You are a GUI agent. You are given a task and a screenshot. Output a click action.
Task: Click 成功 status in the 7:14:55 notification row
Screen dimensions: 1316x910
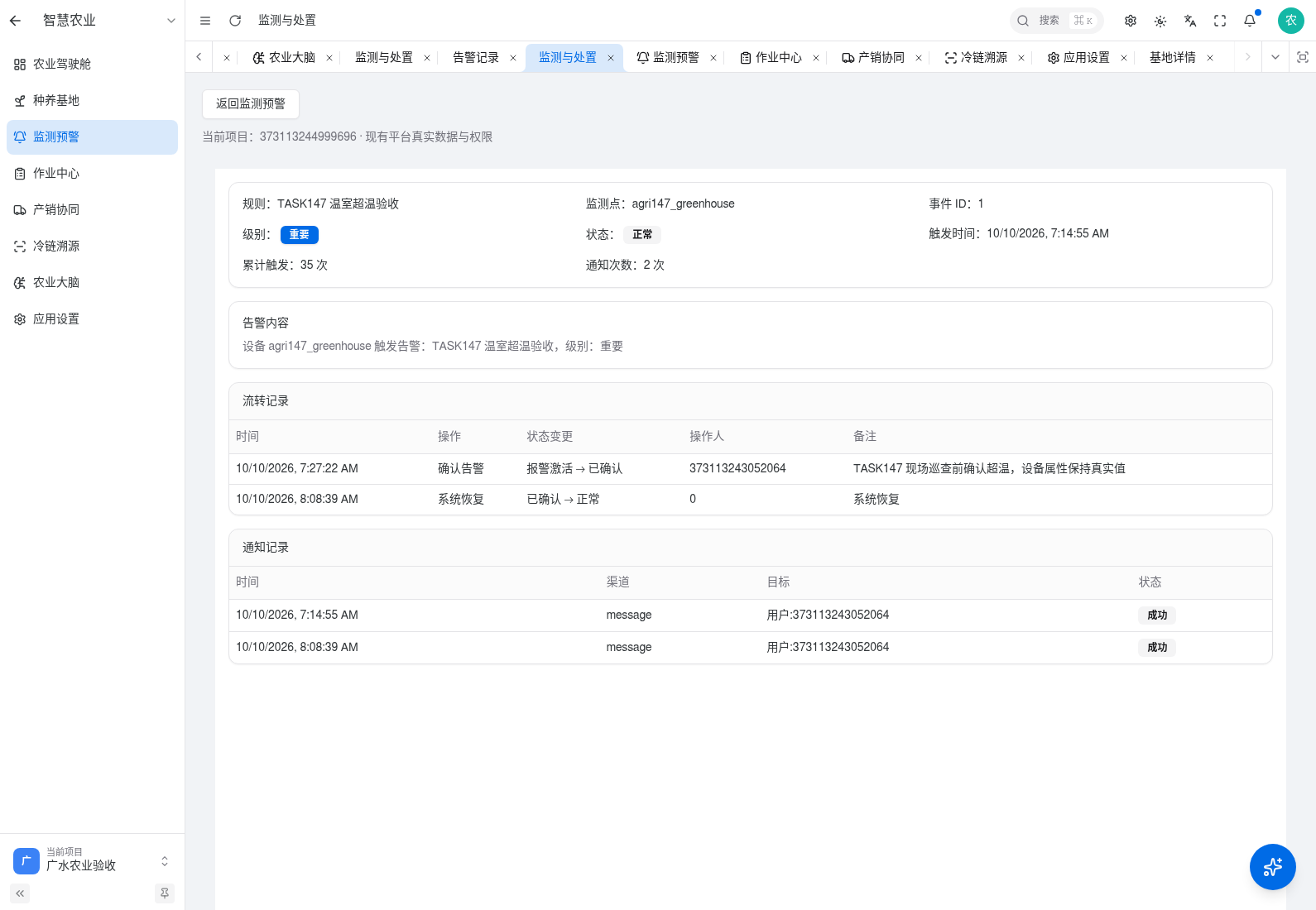(1157, 615)
